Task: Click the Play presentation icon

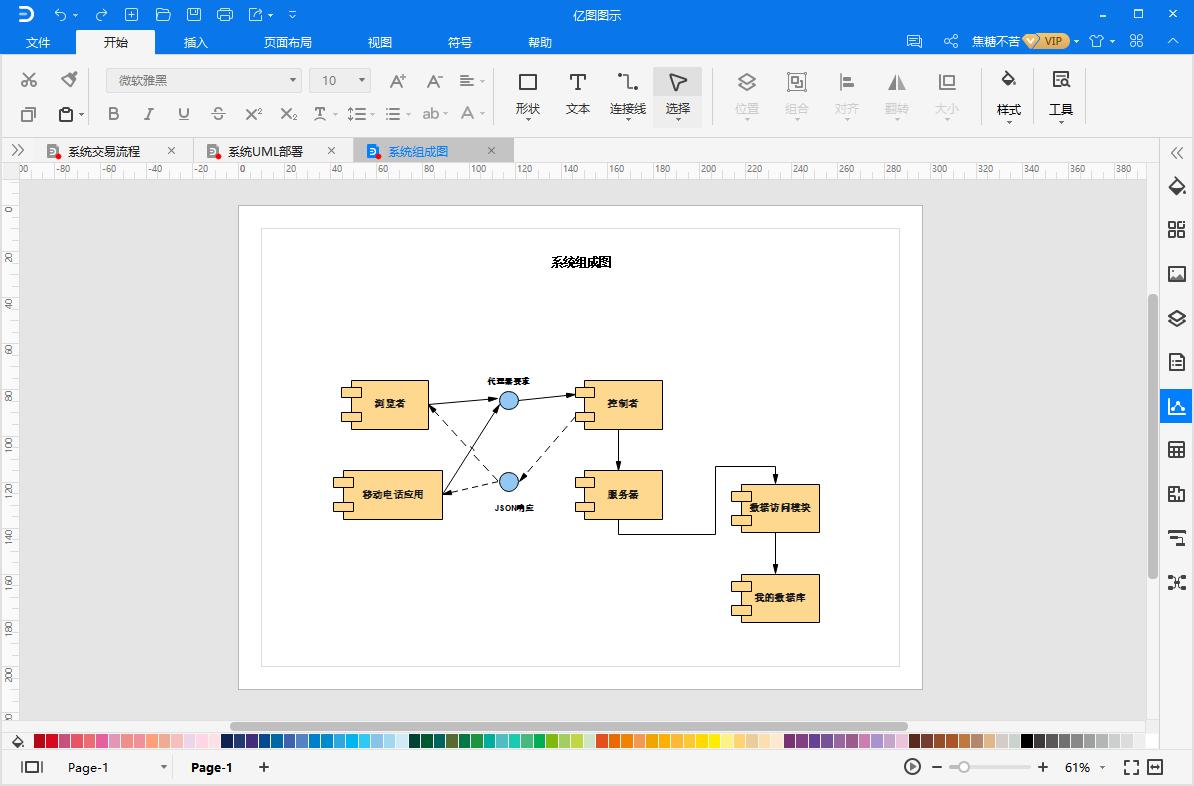Action: coord(912,767)
